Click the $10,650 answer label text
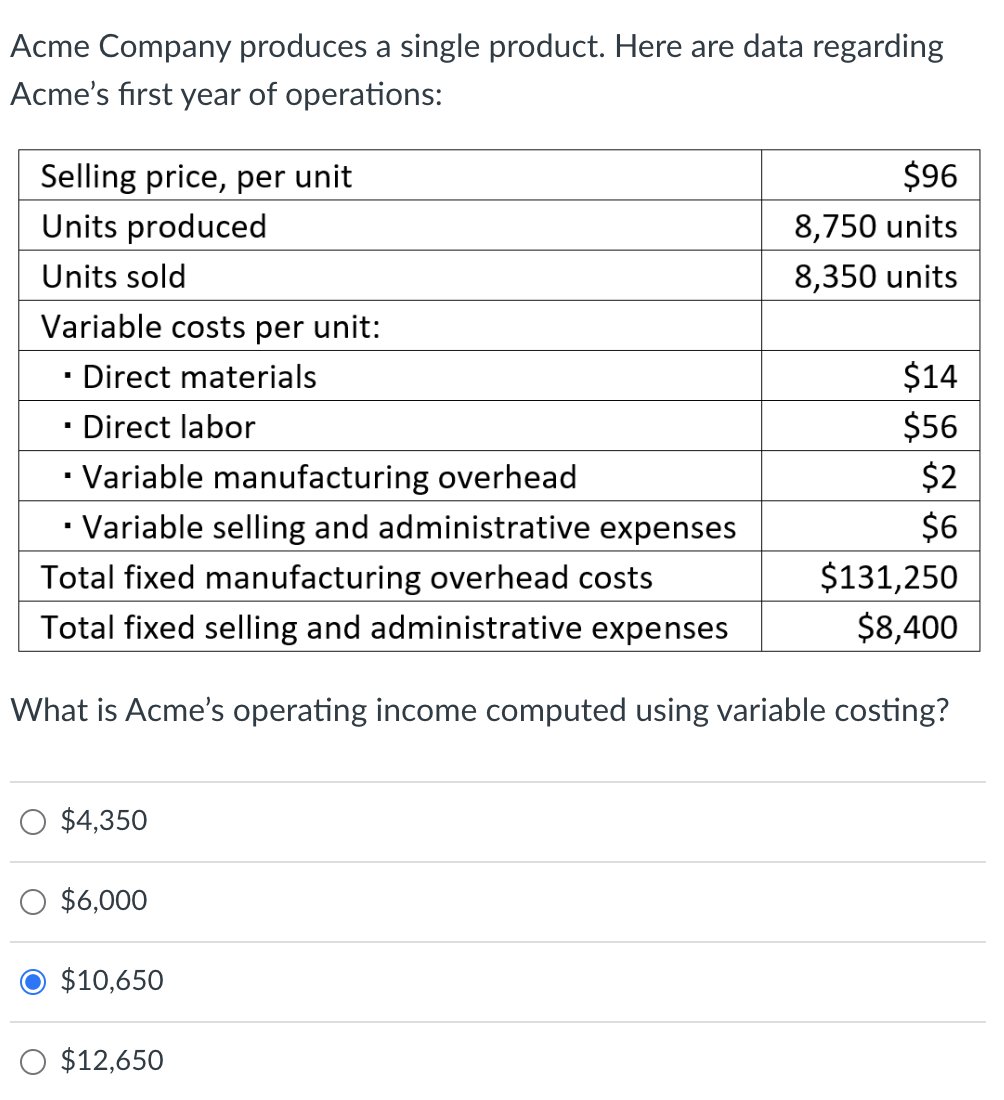Screen dimensions: 1004x1100 (110, 980)
